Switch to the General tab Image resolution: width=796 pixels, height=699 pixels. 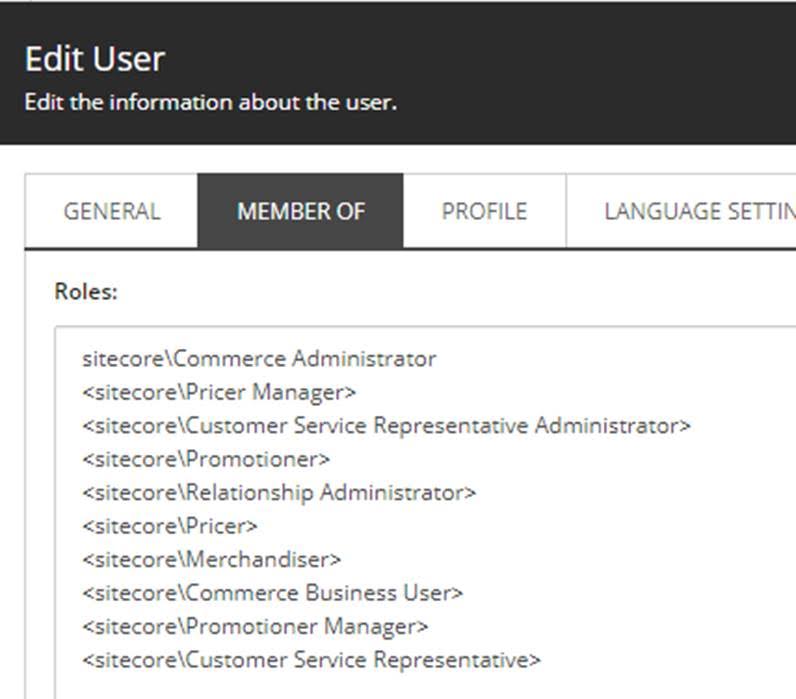(111, 211)
